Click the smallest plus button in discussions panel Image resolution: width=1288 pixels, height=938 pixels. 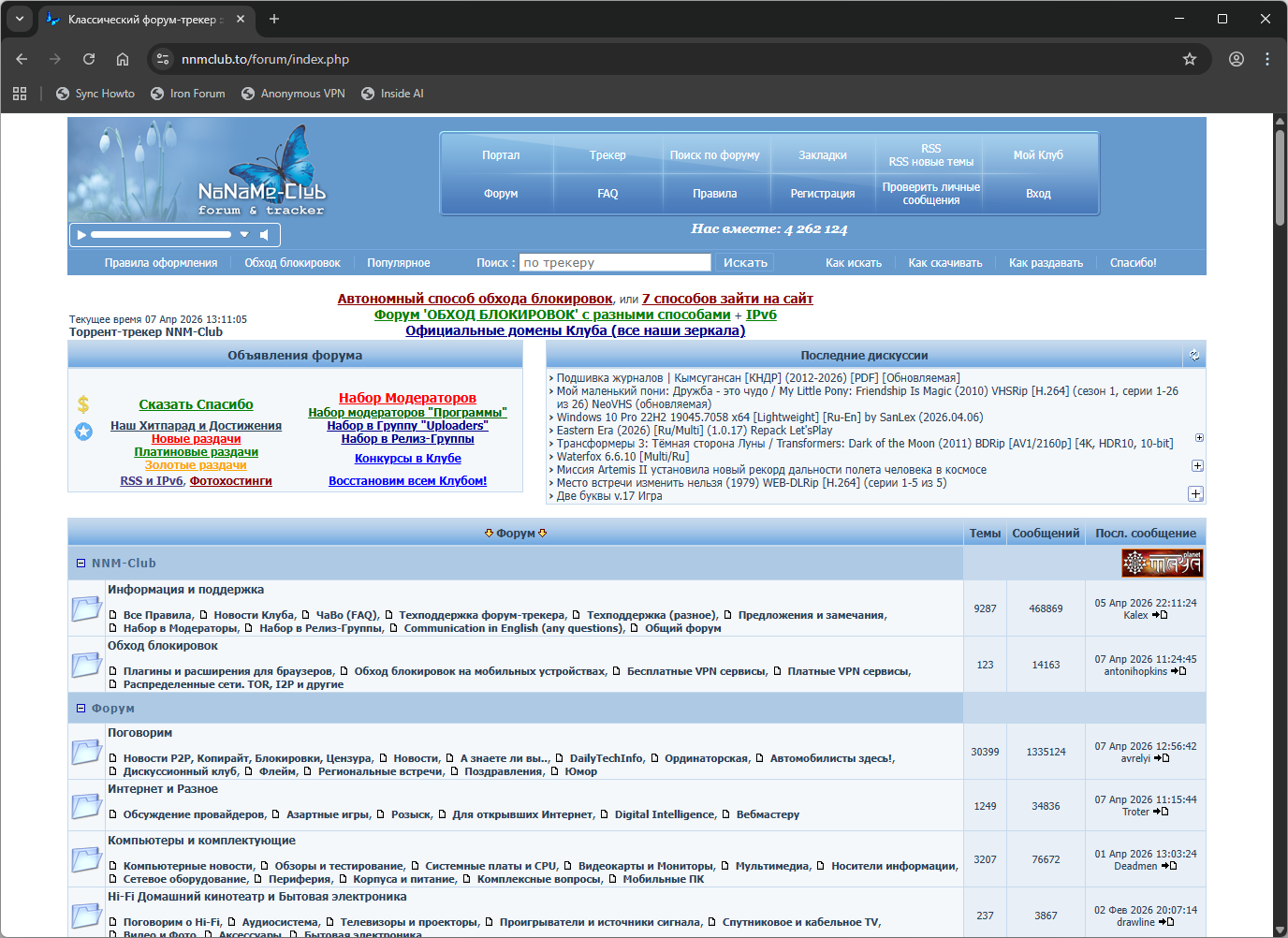[x=1199, y=438]
